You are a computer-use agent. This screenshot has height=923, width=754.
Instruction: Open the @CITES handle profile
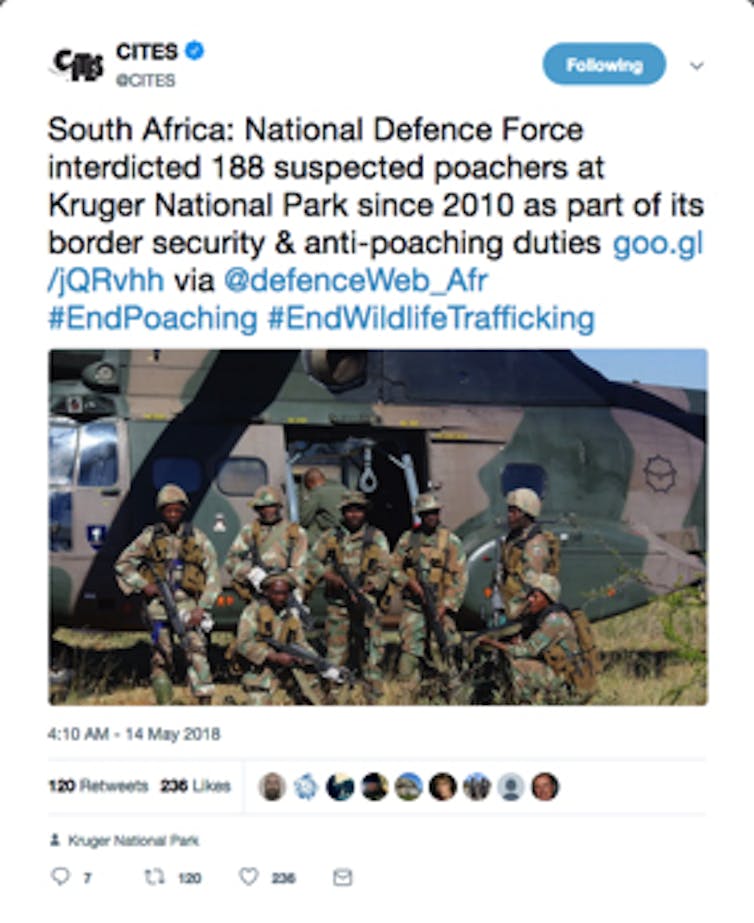point(145,80)
